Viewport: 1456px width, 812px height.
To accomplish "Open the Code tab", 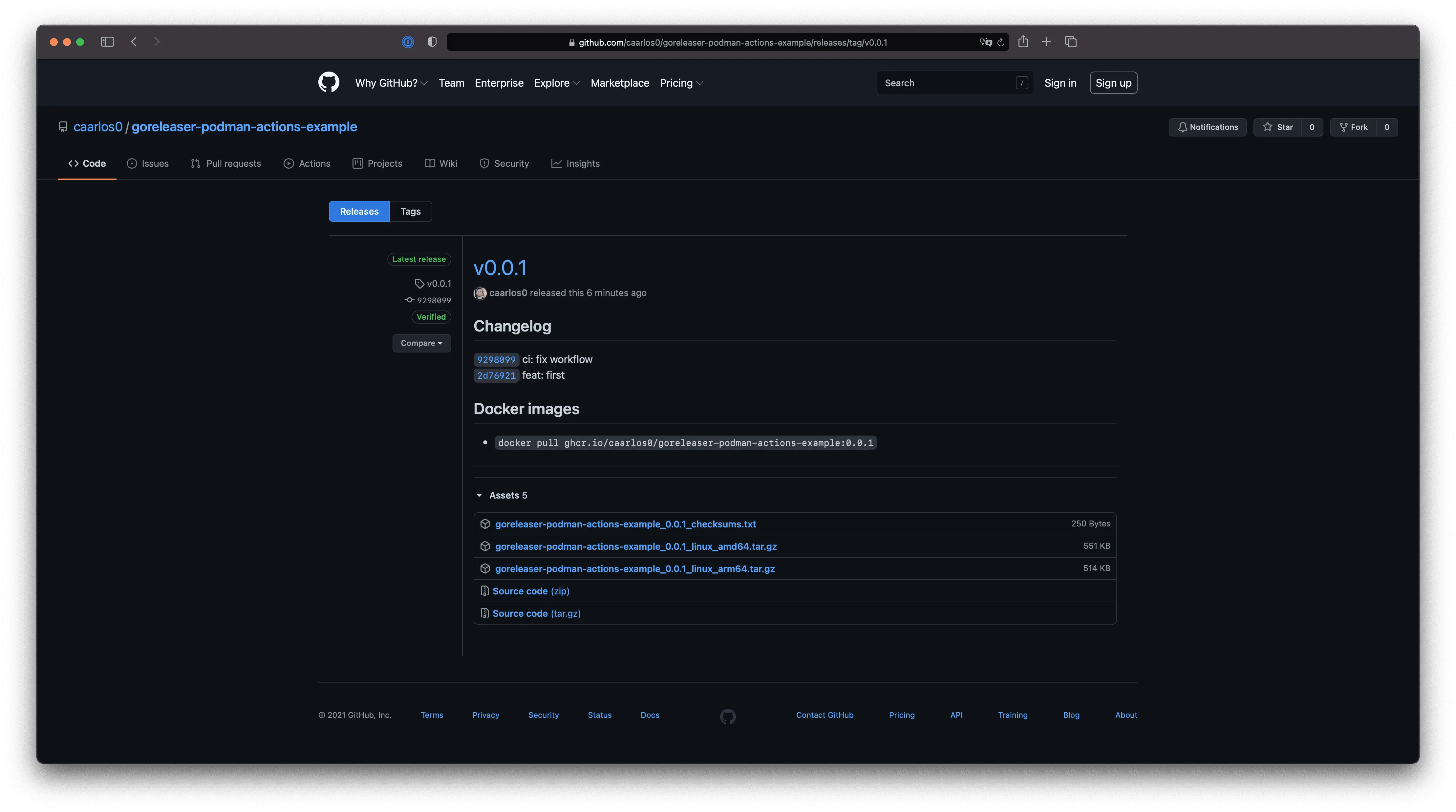I will [x=87, y=163].
